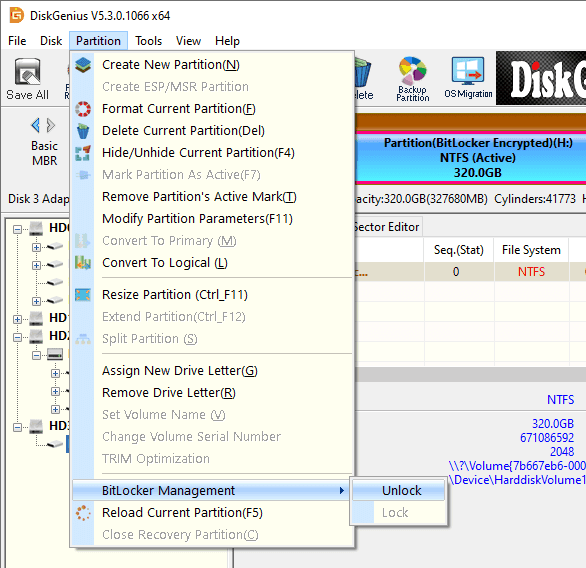
Task: Click the BitLocker Encrypted (H:) partition bar
Action: point(471,158)
